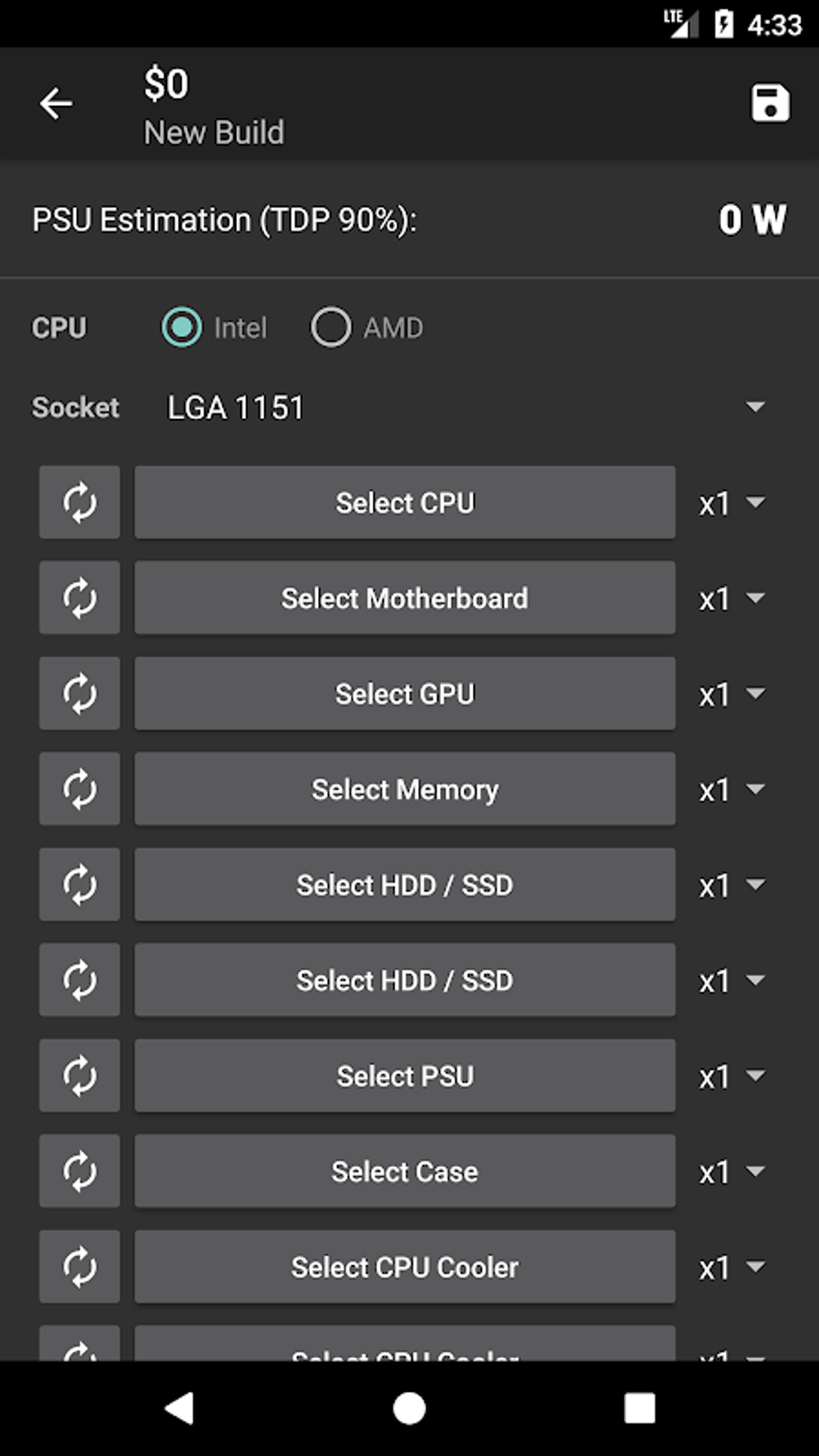Screen dimensions: 819x1456
Task: Tap the Select Motherboard button
Action: click(405, 598)
